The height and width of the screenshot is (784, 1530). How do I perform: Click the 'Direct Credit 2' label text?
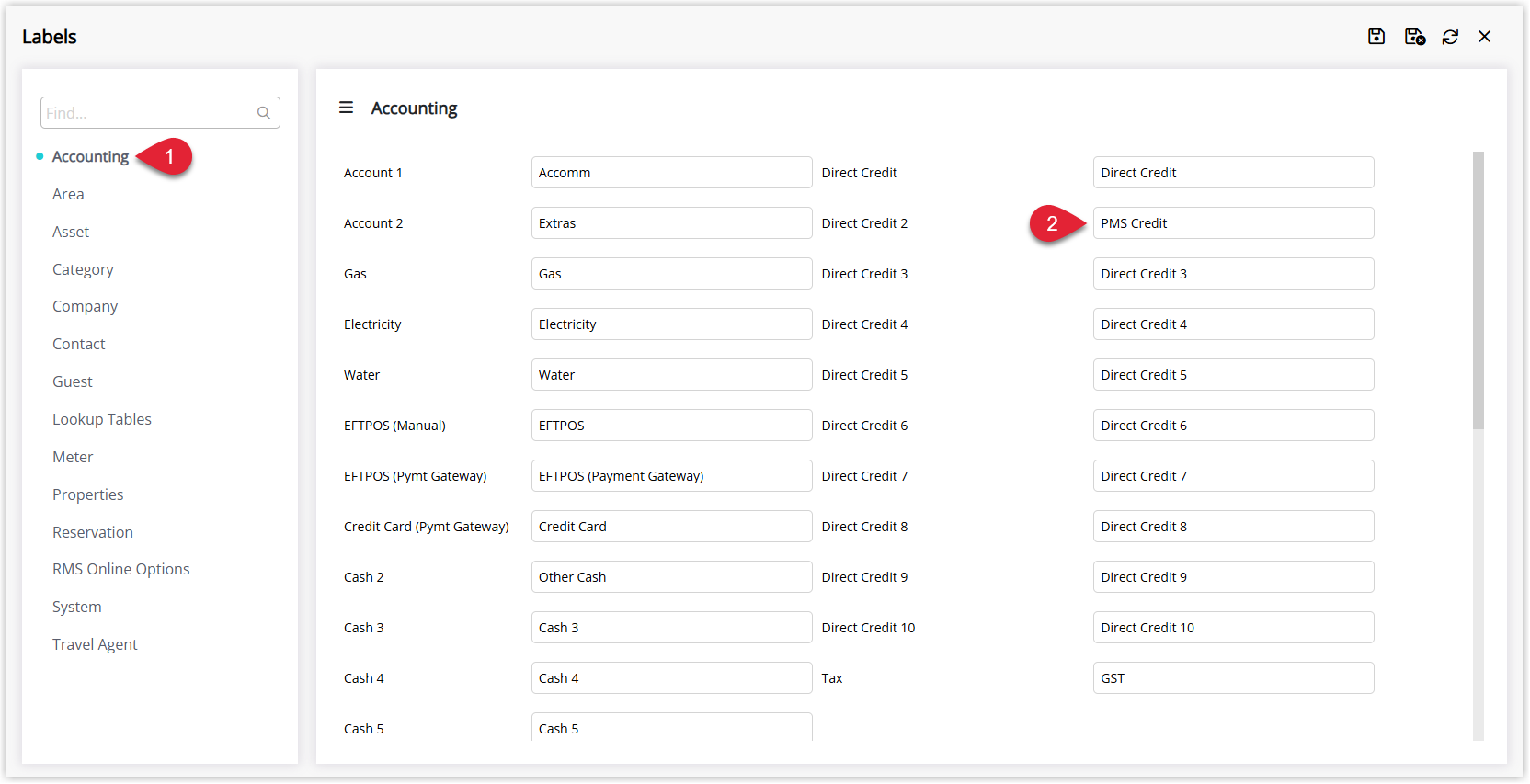pos(864,223)
